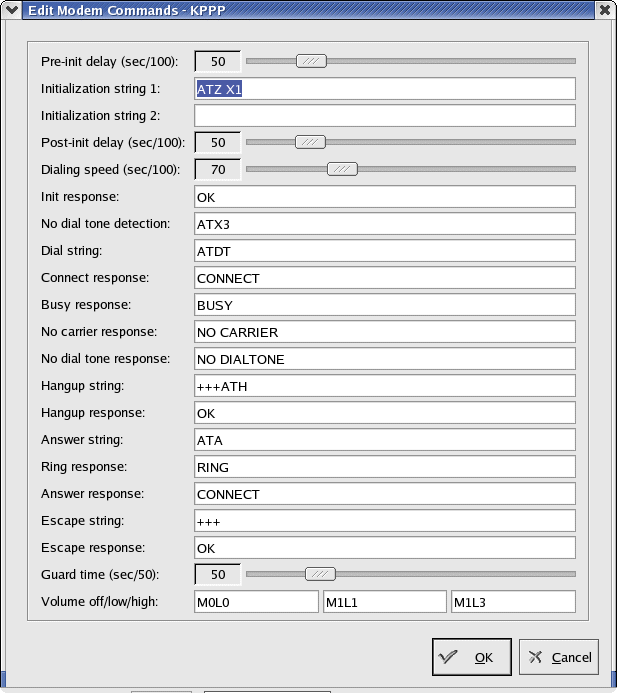Click the Pre-init delay value box
617x693 pixels.
pos(218,61)
